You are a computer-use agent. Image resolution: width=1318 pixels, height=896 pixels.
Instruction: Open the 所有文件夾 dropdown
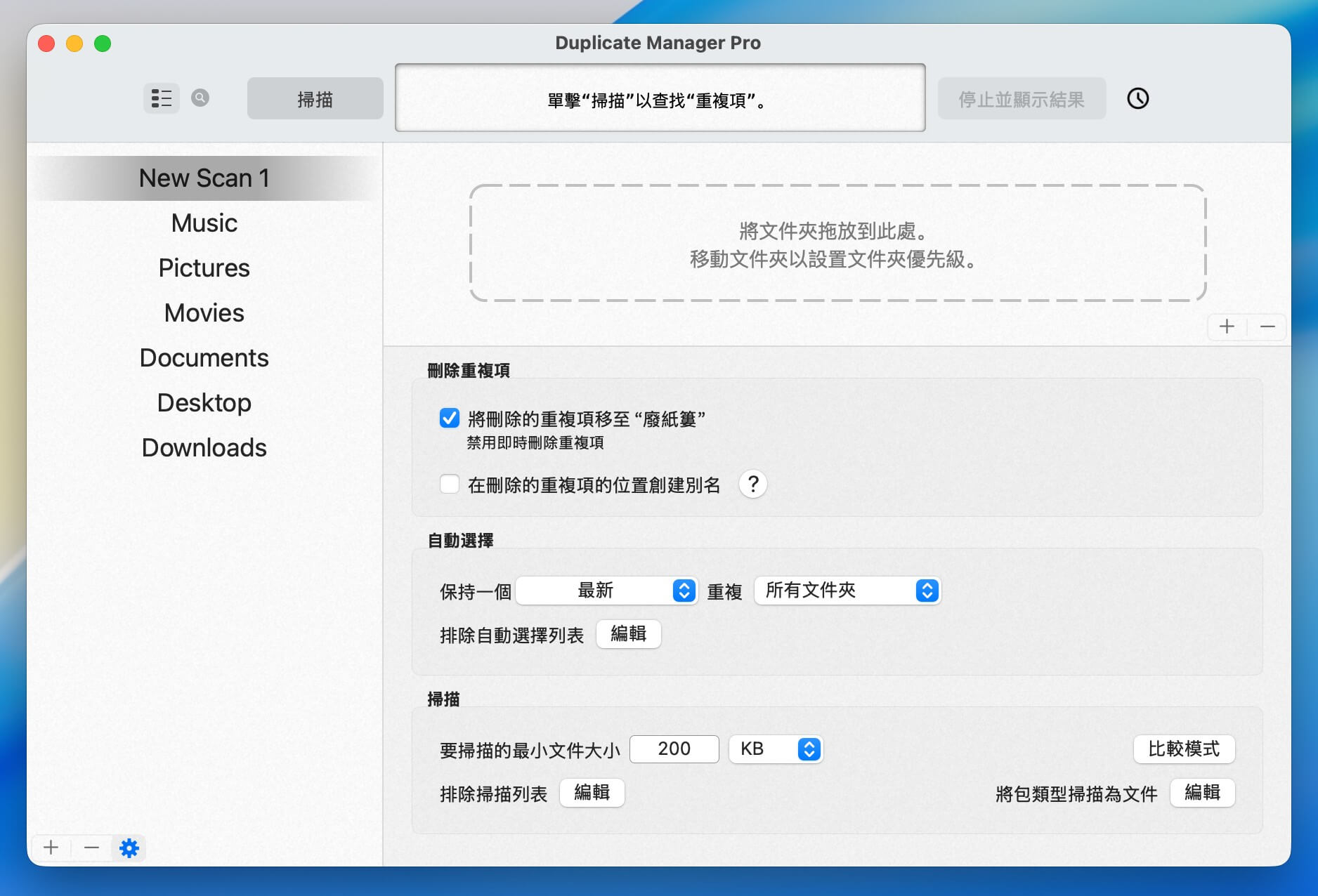coord(847,591)
